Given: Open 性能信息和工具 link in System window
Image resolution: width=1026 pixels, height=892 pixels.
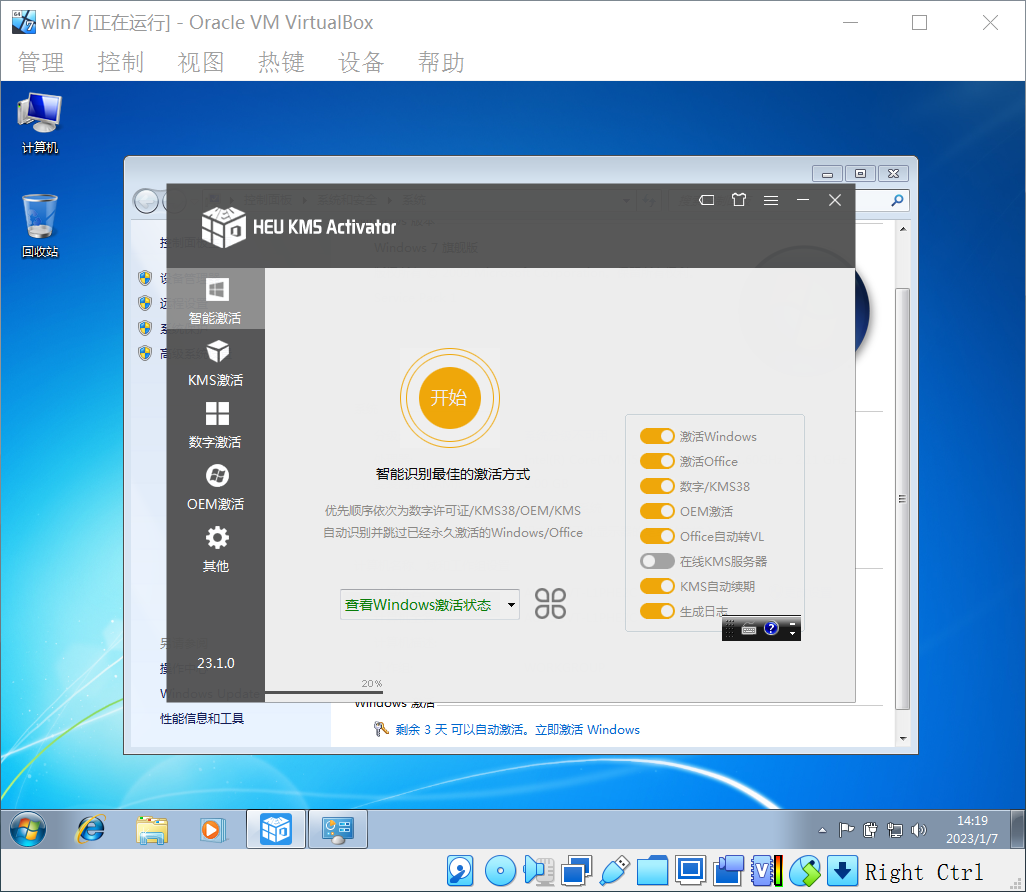Looking at the screenshot, I should click(202, 719).
